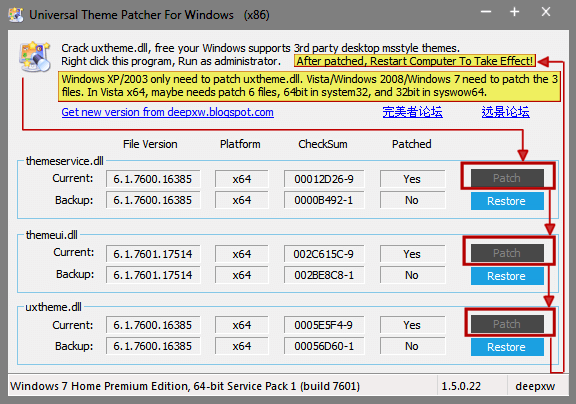The height and width of the screenshot is (404, 576).
Task: Restore uxtheme.dll from backup
Action: [x=507, y=347]
